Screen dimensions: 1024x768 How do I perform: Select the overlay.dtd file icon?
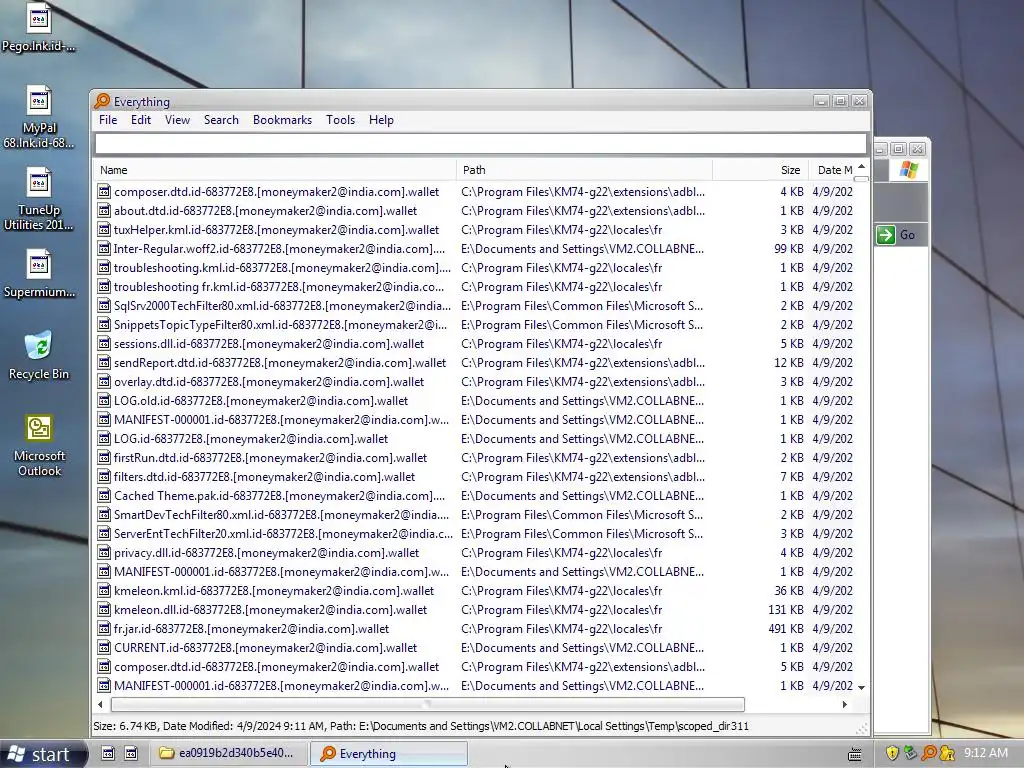point(104,381)
